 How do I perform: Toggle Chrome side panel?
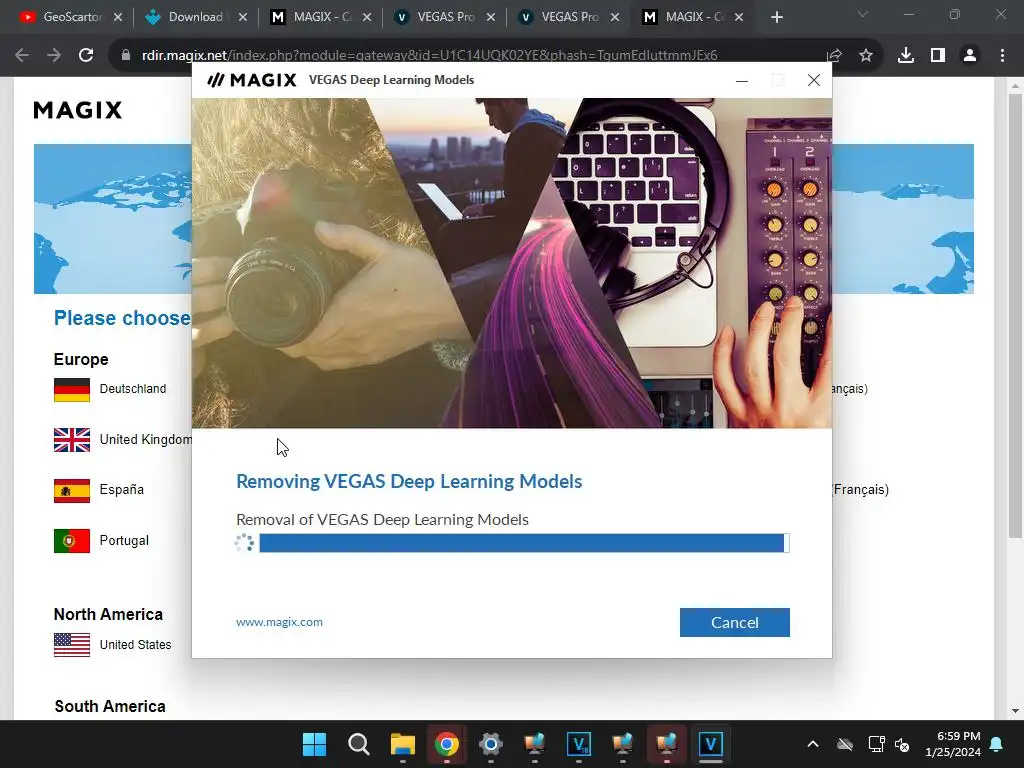(938, 56)
